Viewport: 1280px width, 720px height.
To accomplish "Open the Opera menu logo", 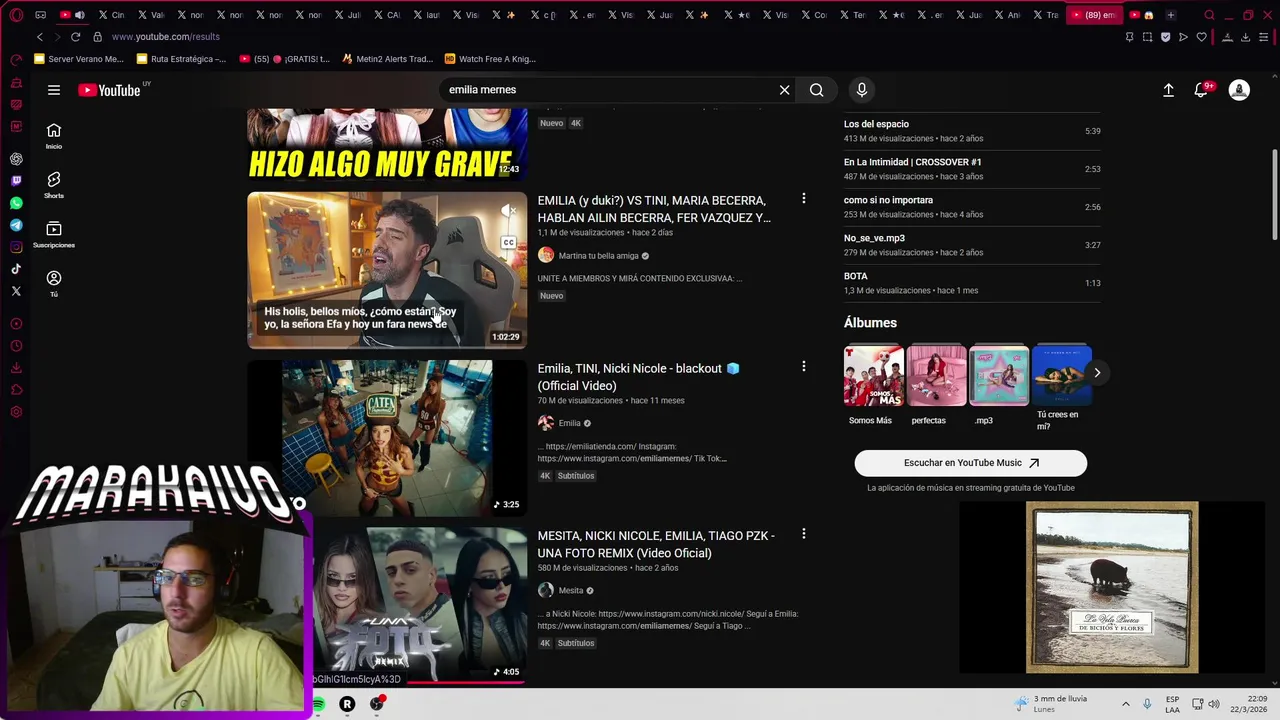I will click(16, 15).
